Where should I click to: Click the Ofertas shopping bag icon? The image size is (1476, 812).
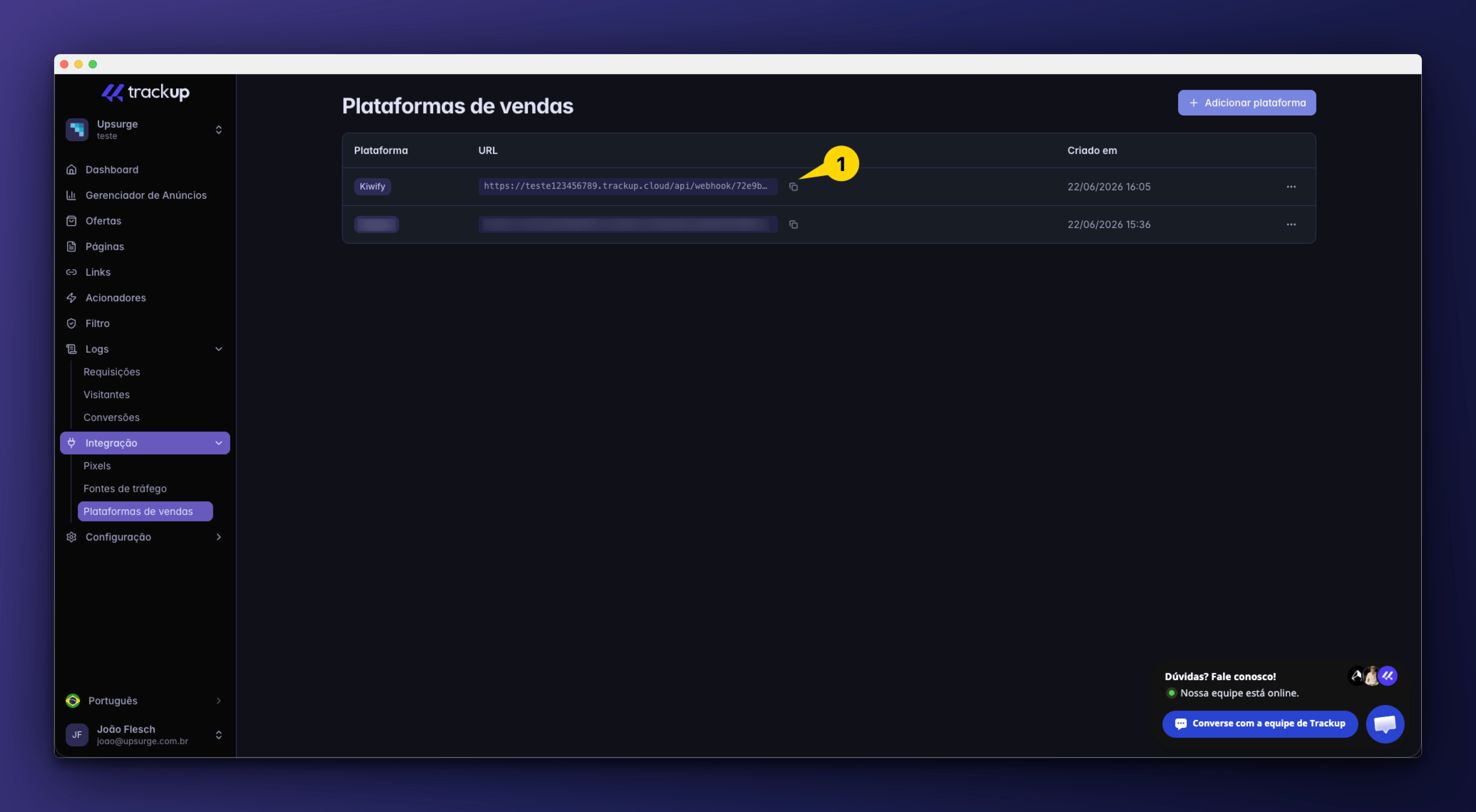(x=71, y=221)
